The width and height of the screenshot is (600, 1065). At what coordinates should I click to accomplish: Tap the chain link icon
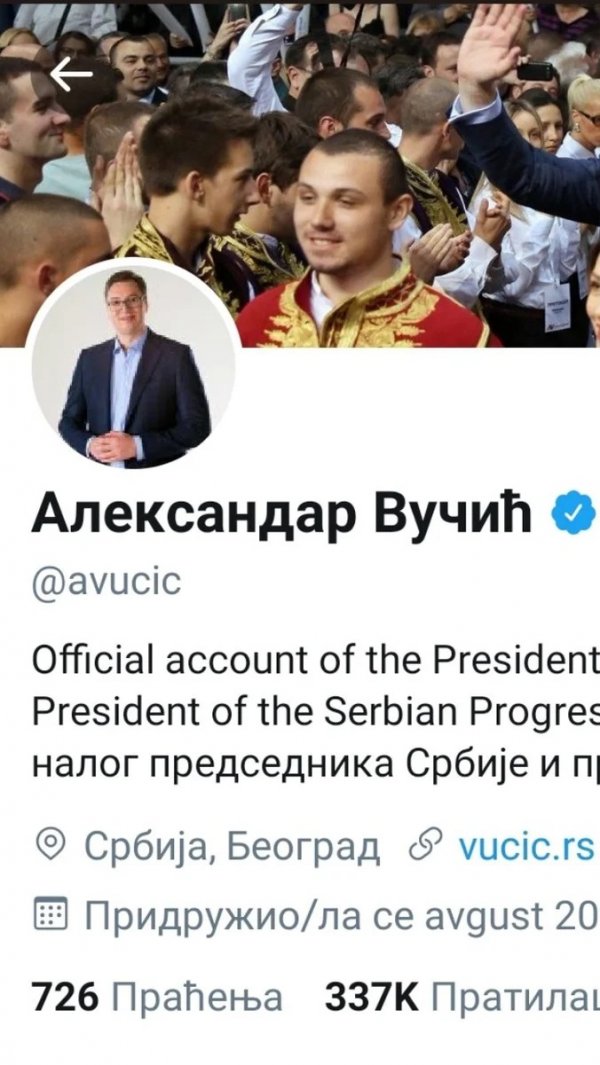tap(425, 846)
